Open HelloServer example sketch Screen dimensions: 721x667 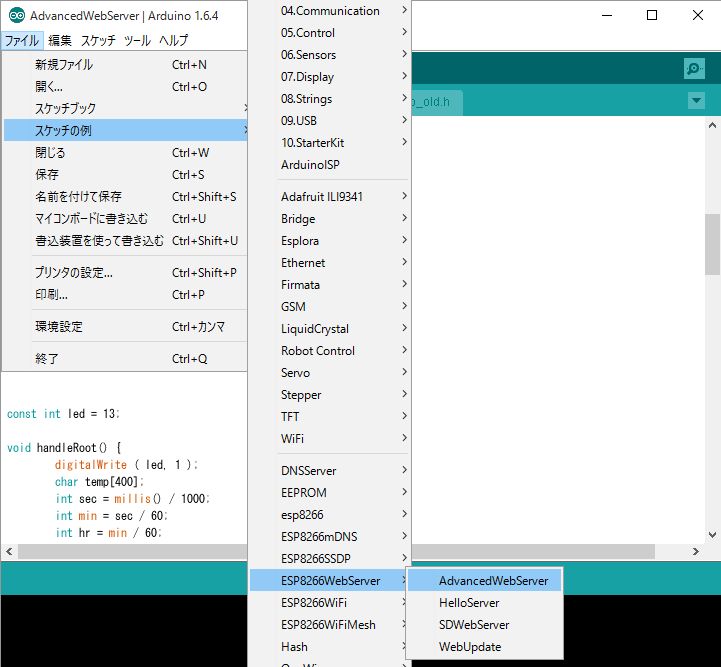(x=485, y=603)
